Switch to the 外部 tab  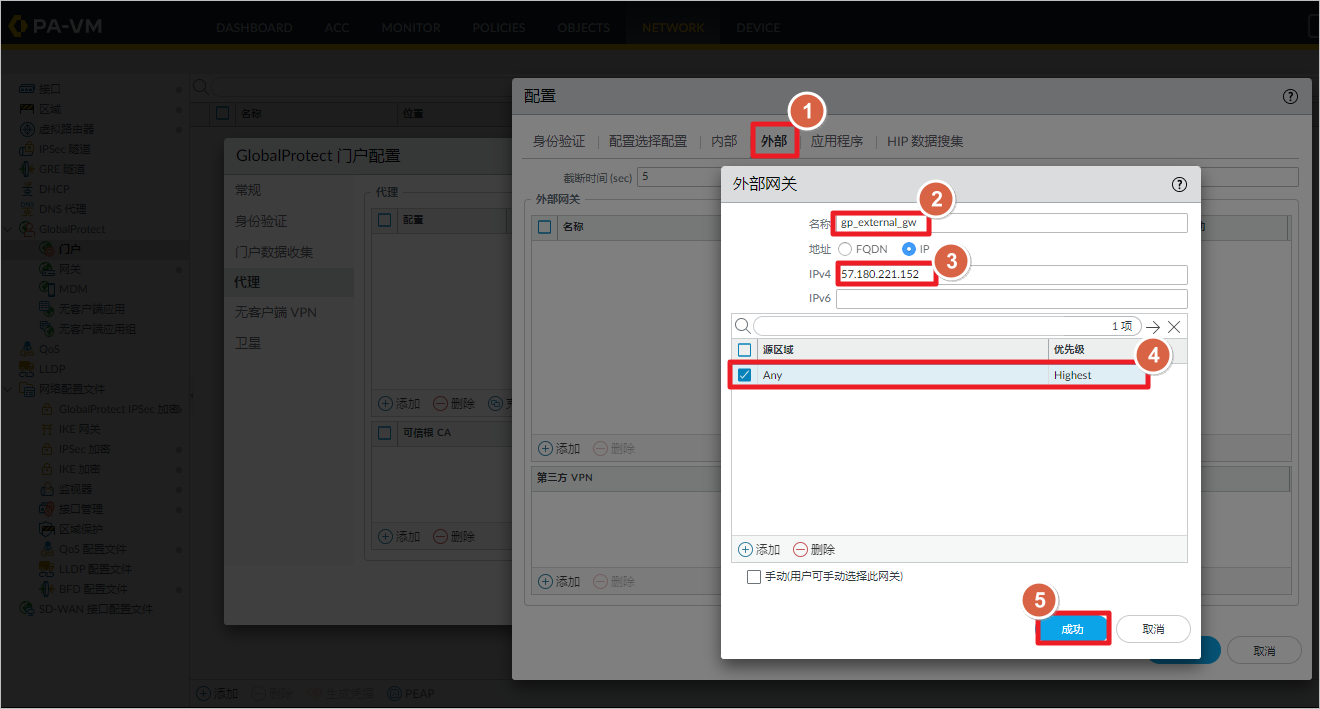coord(774,141)
